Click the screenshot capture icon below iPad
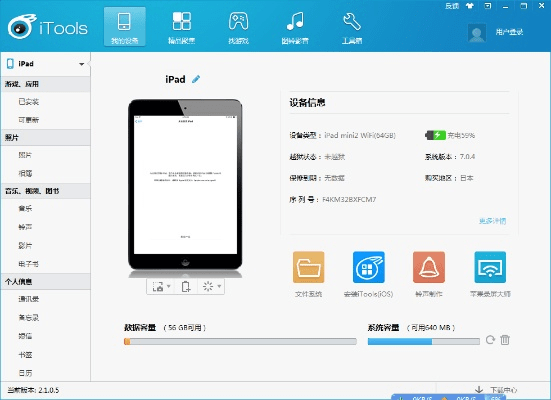The height and width of the screenshot is (400, 551). point(158,286)
